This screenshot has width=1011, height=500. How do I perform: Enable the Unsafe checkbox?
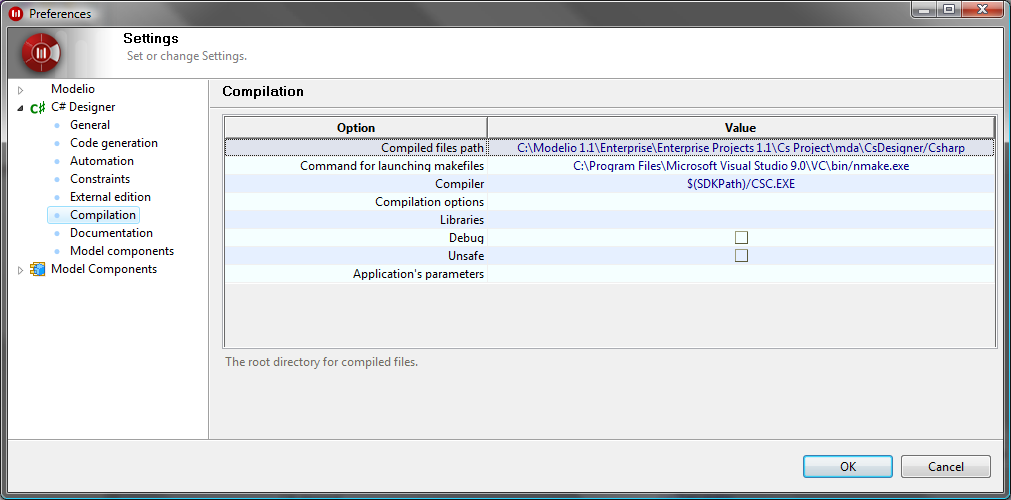(x=741, y=255)
